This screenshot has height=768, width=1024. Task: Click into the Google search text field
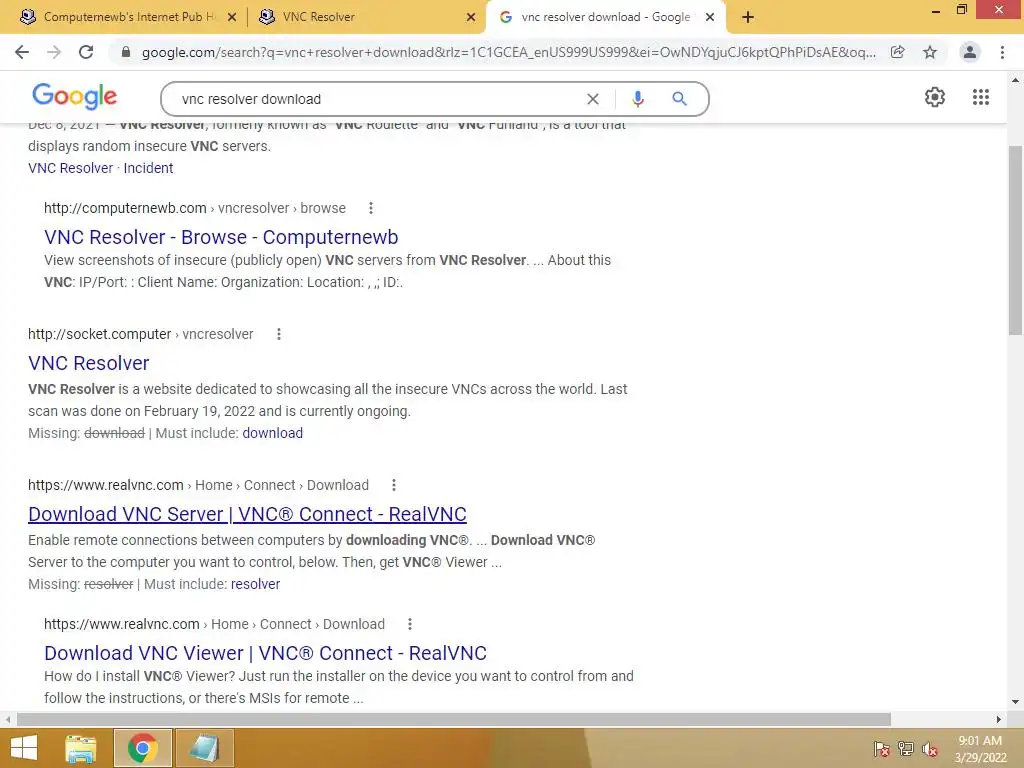[x=379, y=99]
